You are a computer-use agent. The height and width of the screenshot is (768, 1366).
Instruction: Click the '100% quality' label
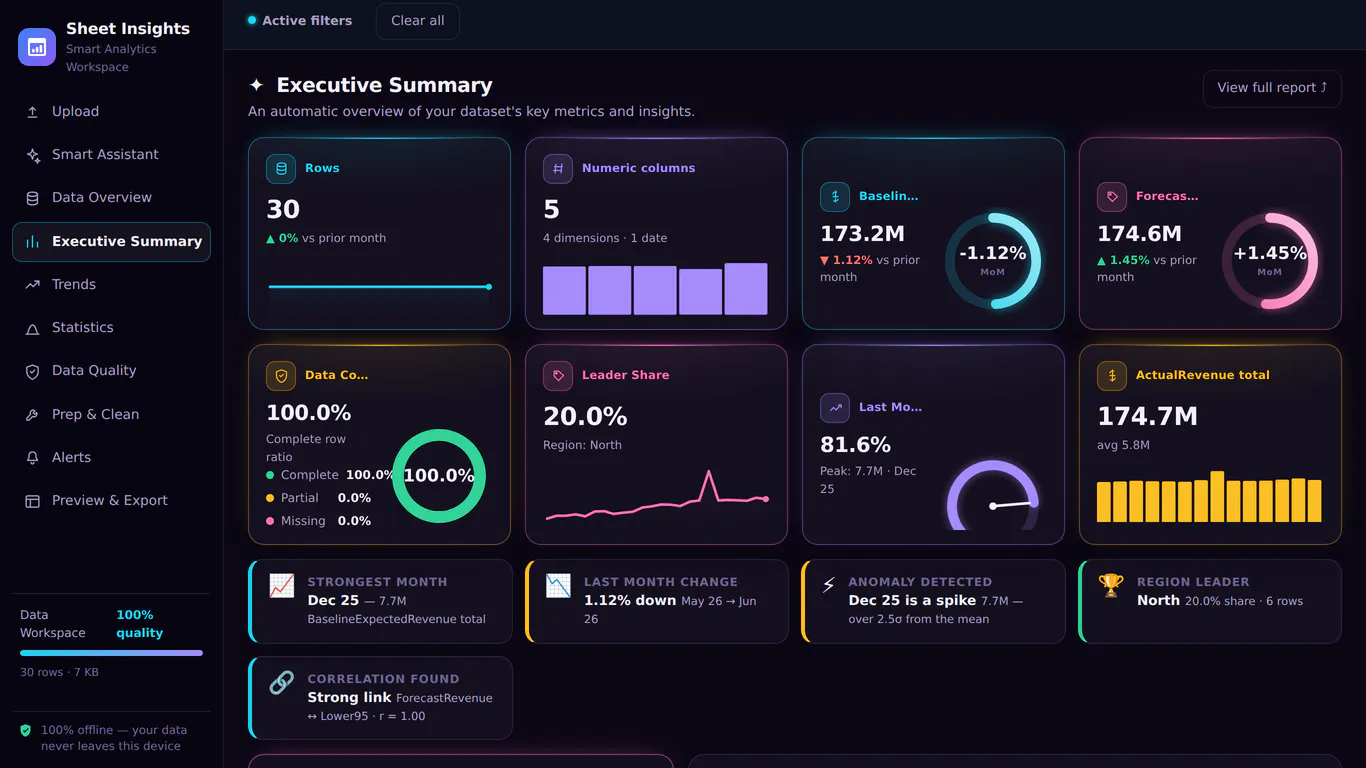coord(139,624)
